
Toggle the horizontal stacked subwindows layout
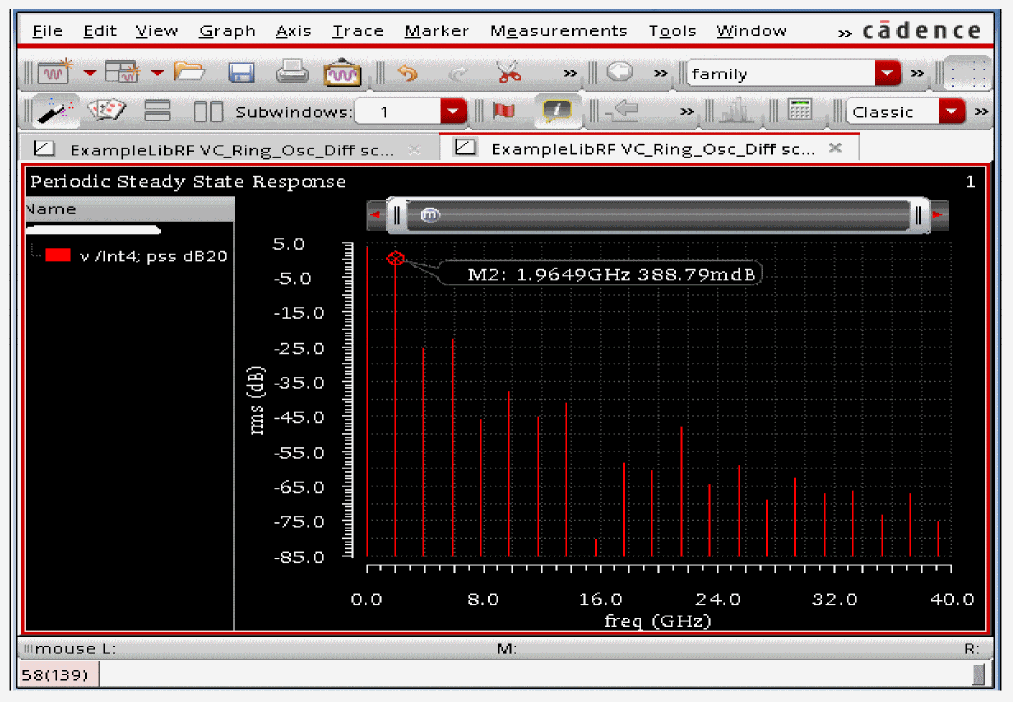coord(159,111)
